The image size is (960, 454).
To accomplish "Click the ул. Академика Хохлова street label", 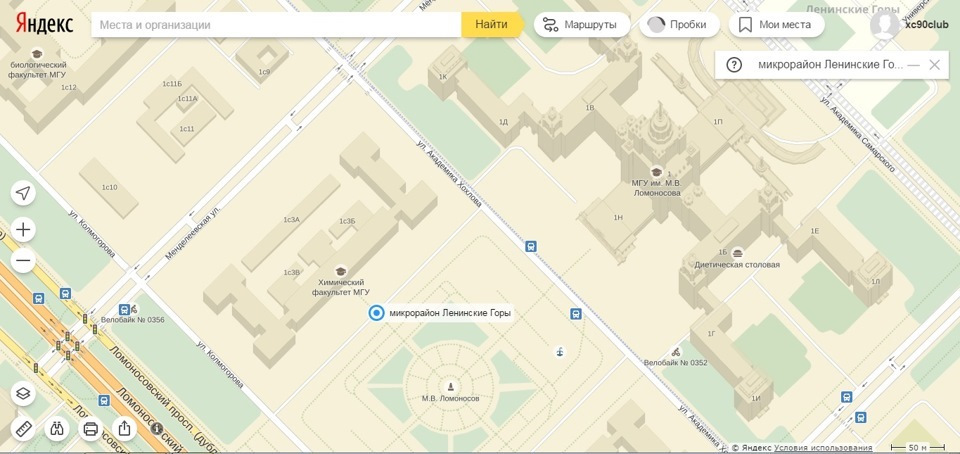I will (x=449, y=174).
